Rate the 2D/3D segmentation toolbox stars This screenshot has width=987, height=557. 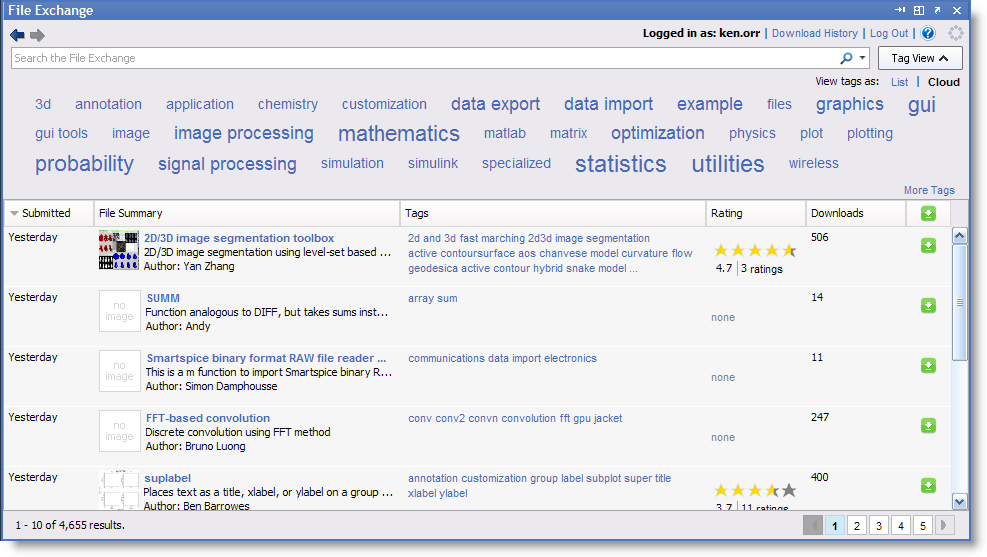(754, 250)
